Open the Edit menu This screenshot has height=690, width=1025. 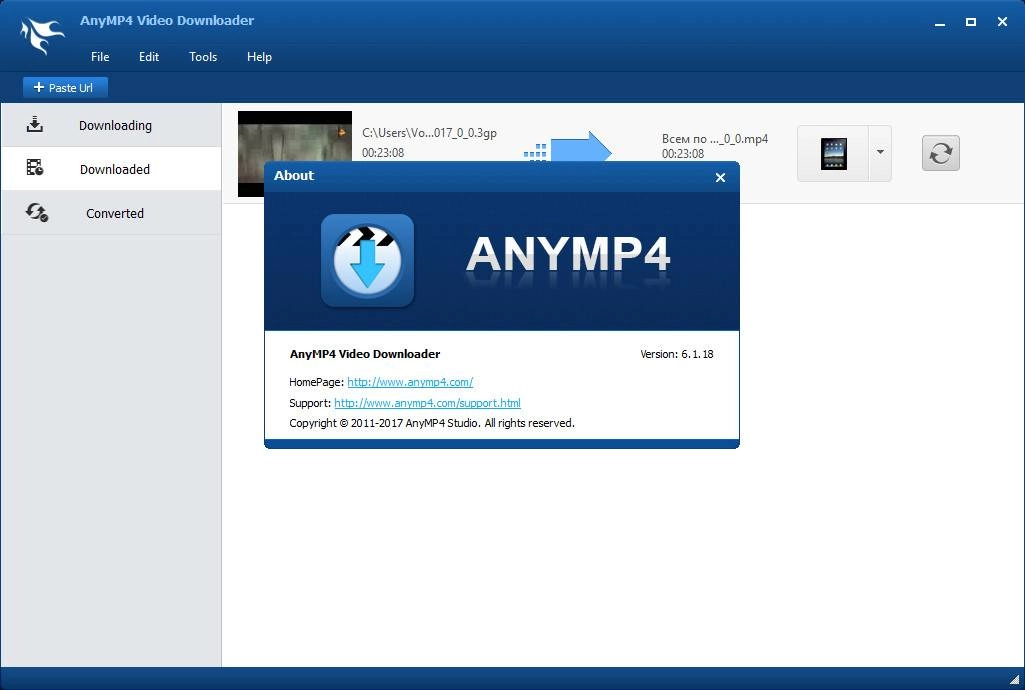pos(148,57)
